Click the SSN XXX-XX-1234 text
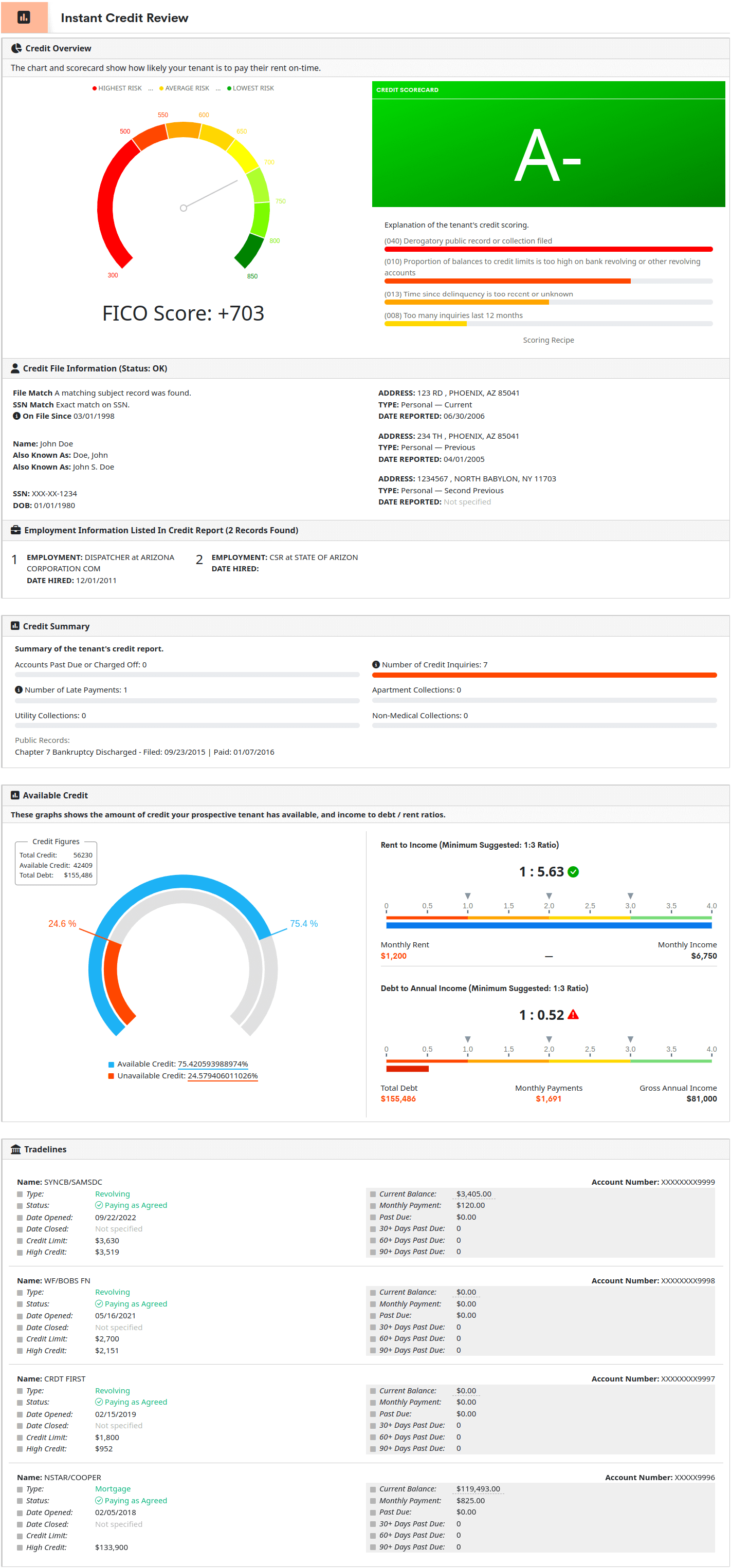The width and height of the screenshot is (731, 1568). [x=45, y=494]
